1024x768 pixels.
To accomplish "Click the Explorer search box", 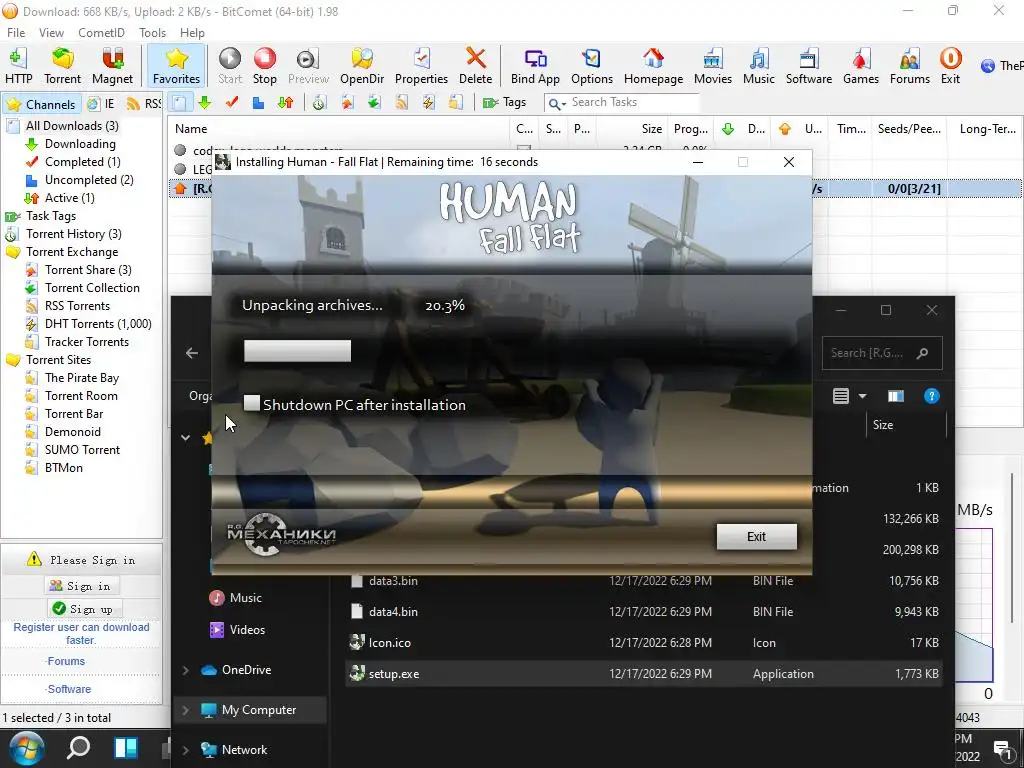I will click(x=882, y=353).
